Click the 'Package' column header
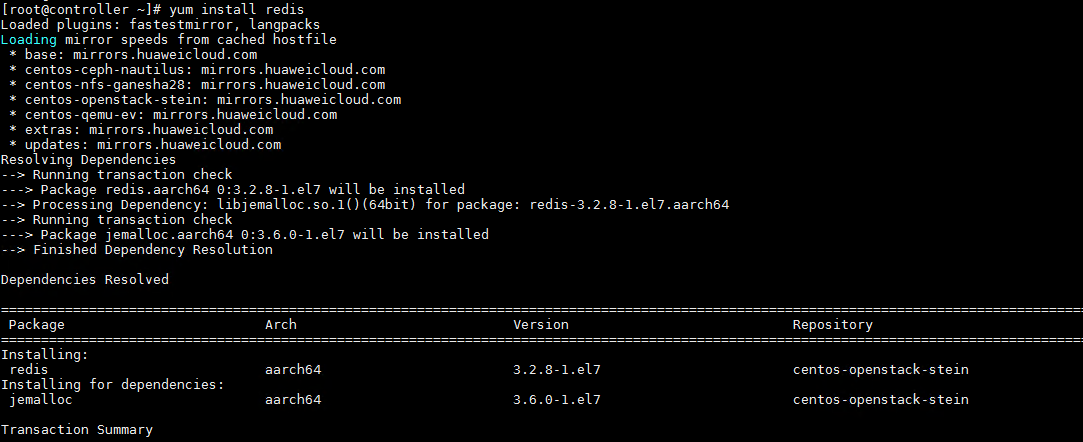This screenshot has width=1083, height=442. [37, 325]
